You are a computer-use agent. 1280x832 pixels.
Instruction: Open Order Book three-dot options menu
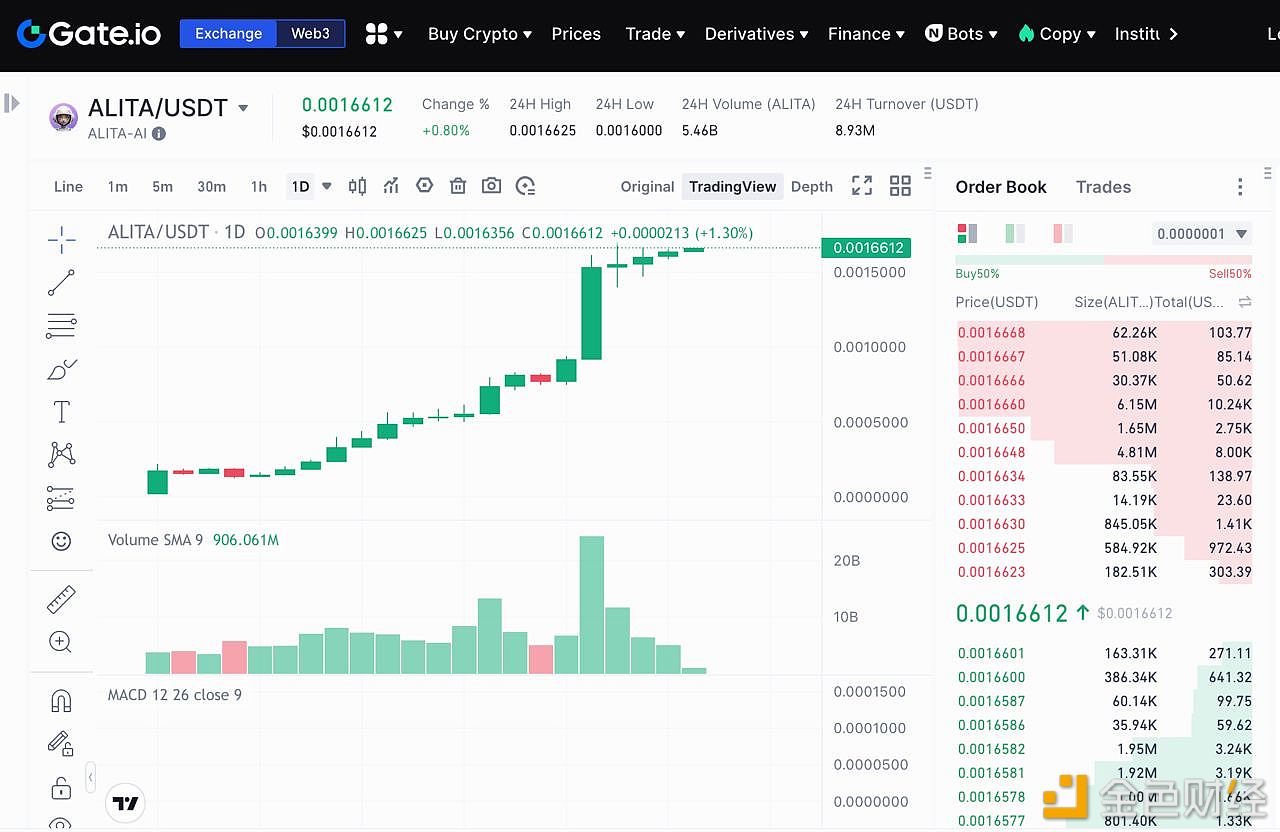point(1240,187)
